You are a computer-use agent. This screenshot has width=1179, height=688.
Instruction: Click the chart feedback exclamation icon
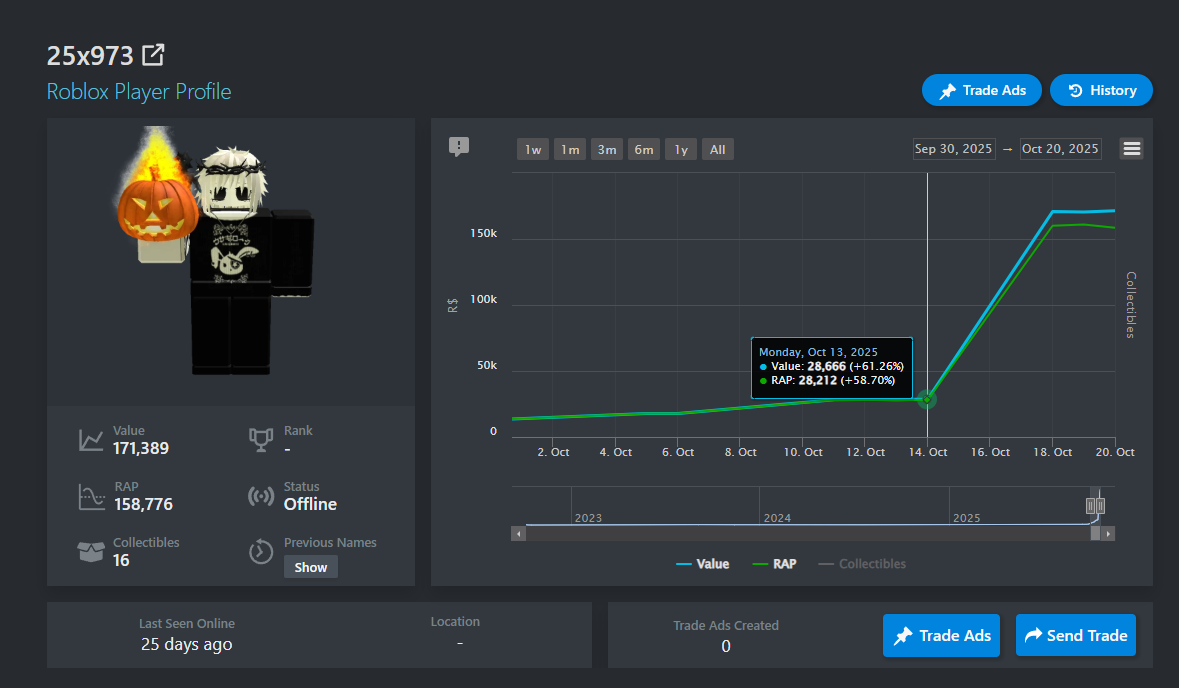point(459,147)
